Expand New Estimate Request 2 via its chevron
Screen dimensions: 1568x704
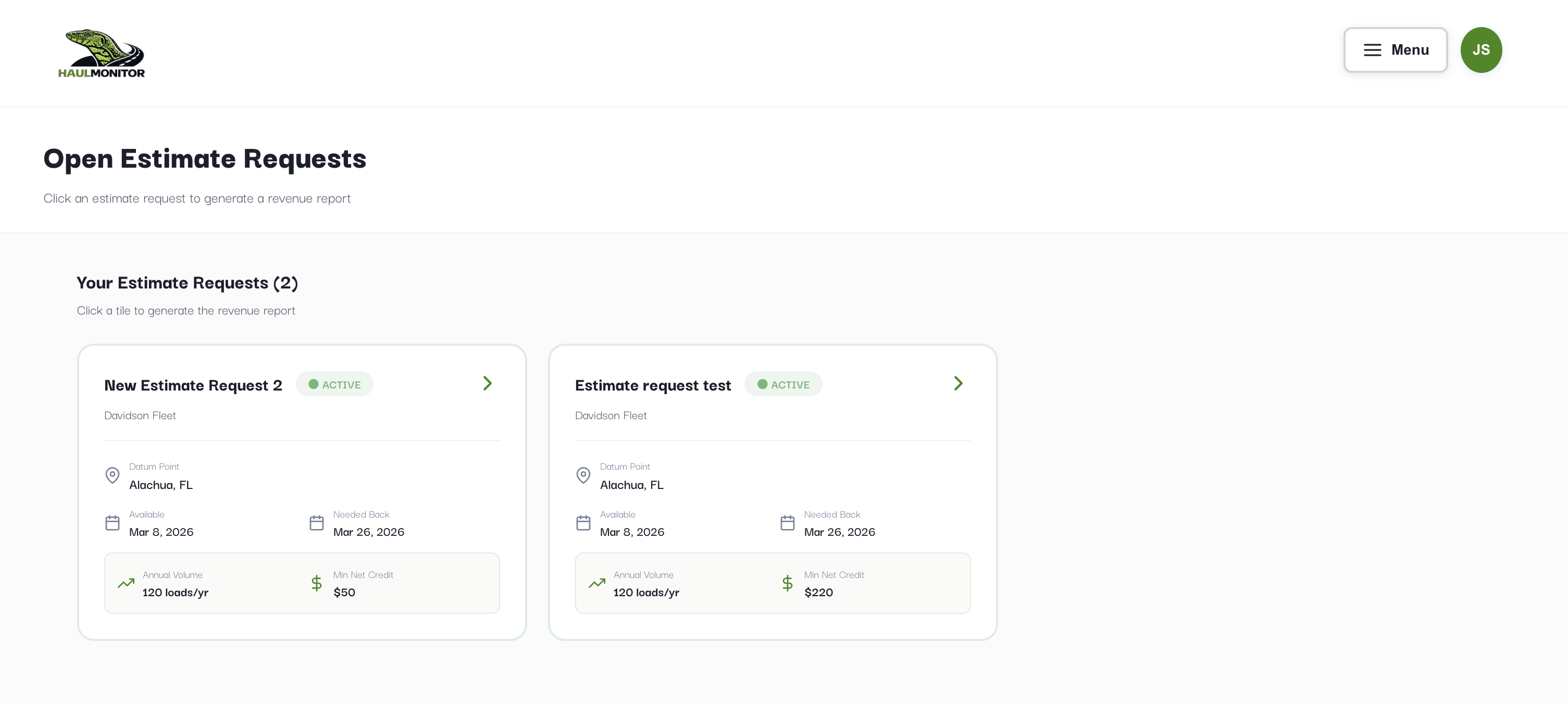click(x=487, y=383)
